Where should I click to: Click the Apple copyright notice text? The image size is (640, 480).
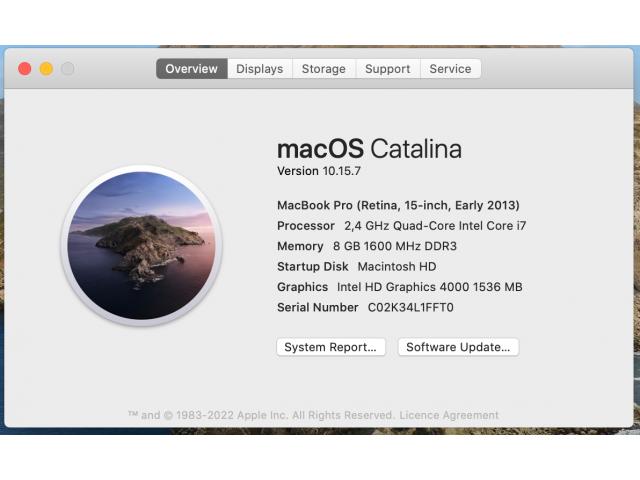tap(261, 415)
